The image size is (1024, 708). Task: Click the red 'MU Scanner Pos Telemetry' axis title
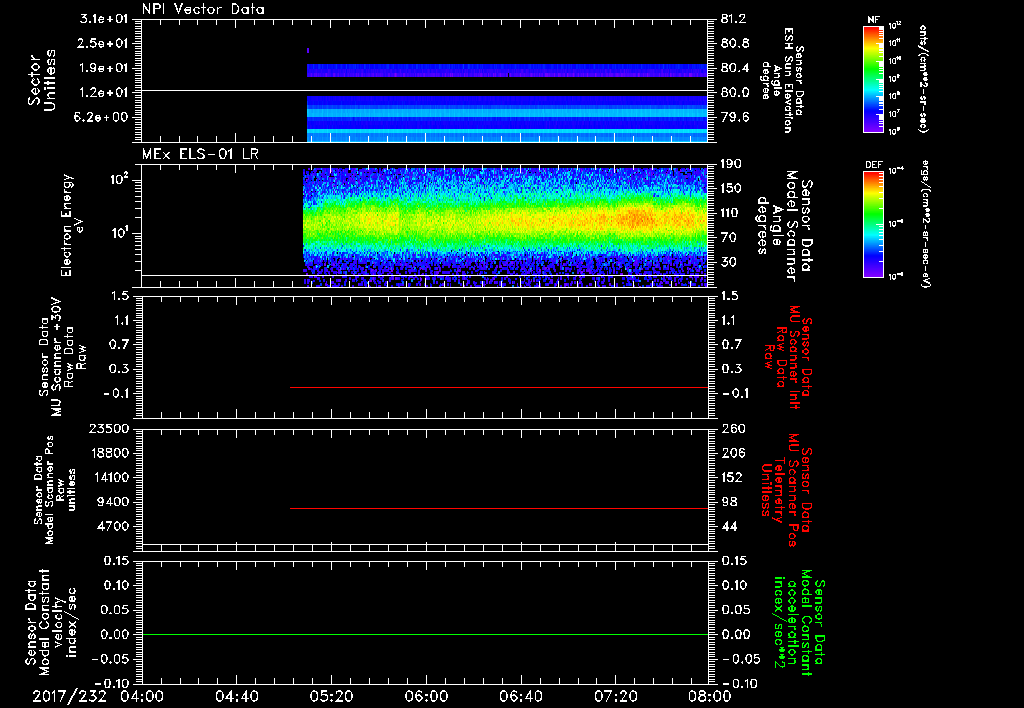[x=786, y=490]
